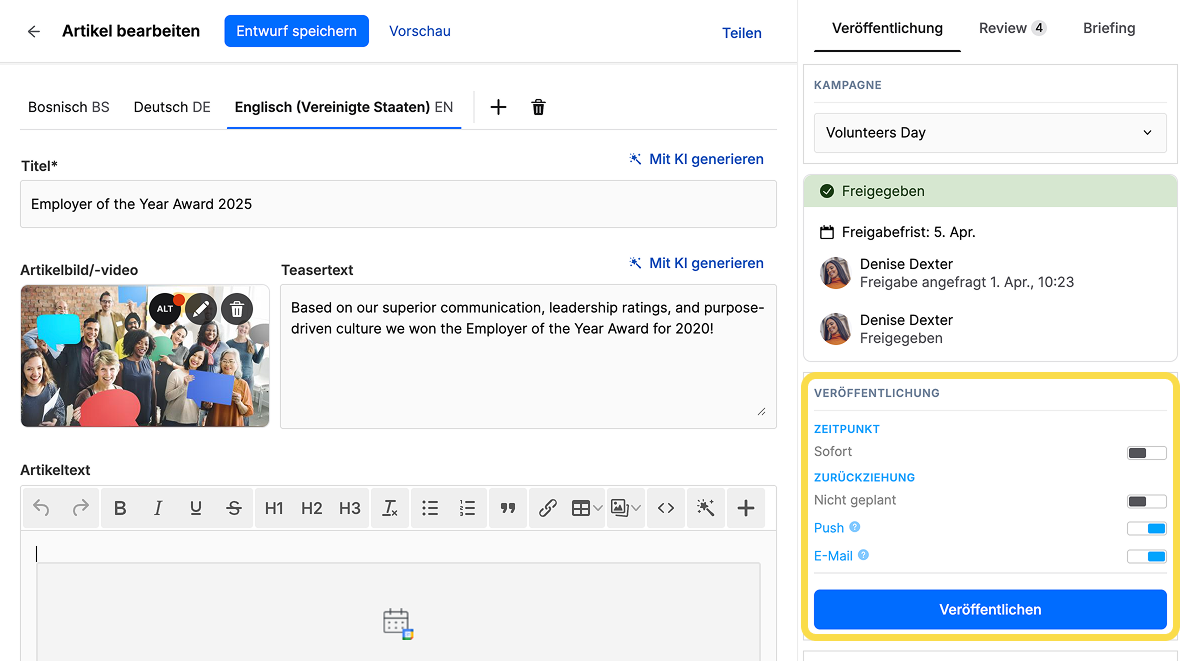This screenshot has height=661, width=1180.
Task: Apply H2 heading style
Action: coord(312,508)
